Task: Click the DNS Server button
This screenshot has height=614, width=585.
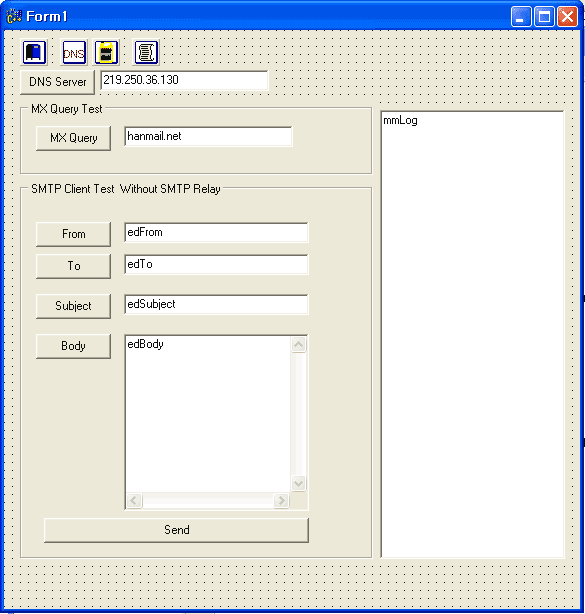Action: [58, 82]
